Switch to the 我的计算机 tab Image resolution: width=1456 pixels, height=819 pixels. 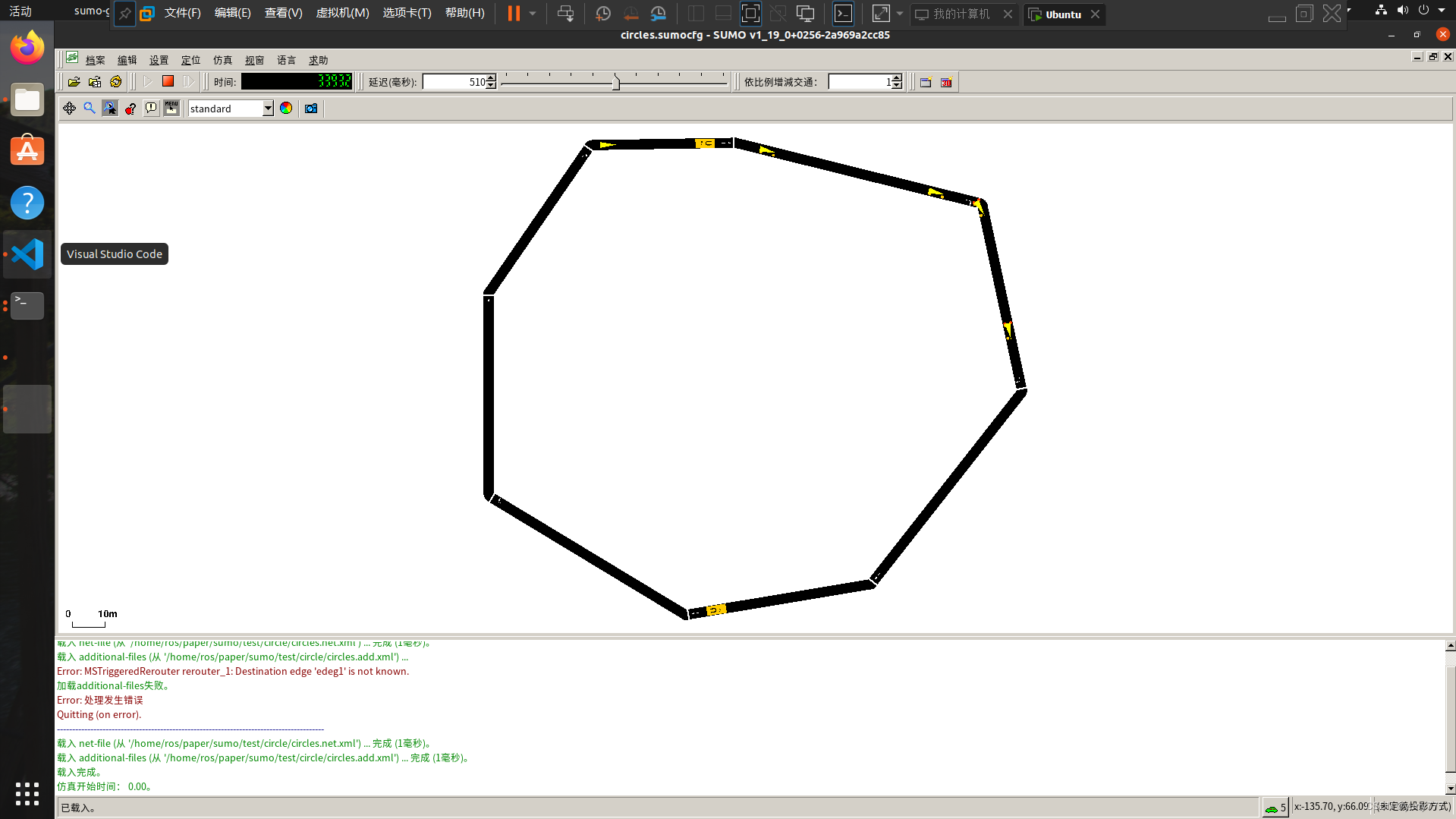pos(961,14)
